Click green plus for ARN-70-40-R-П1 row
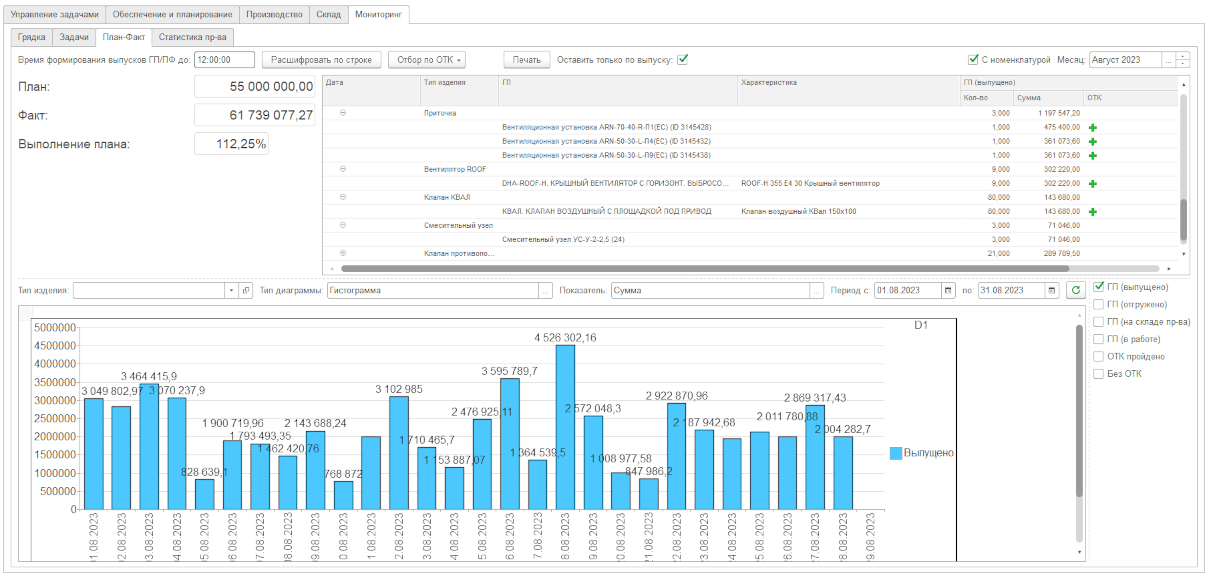Image resolution: width=1207 pixels, height=574 pixels. point(1093,128)
